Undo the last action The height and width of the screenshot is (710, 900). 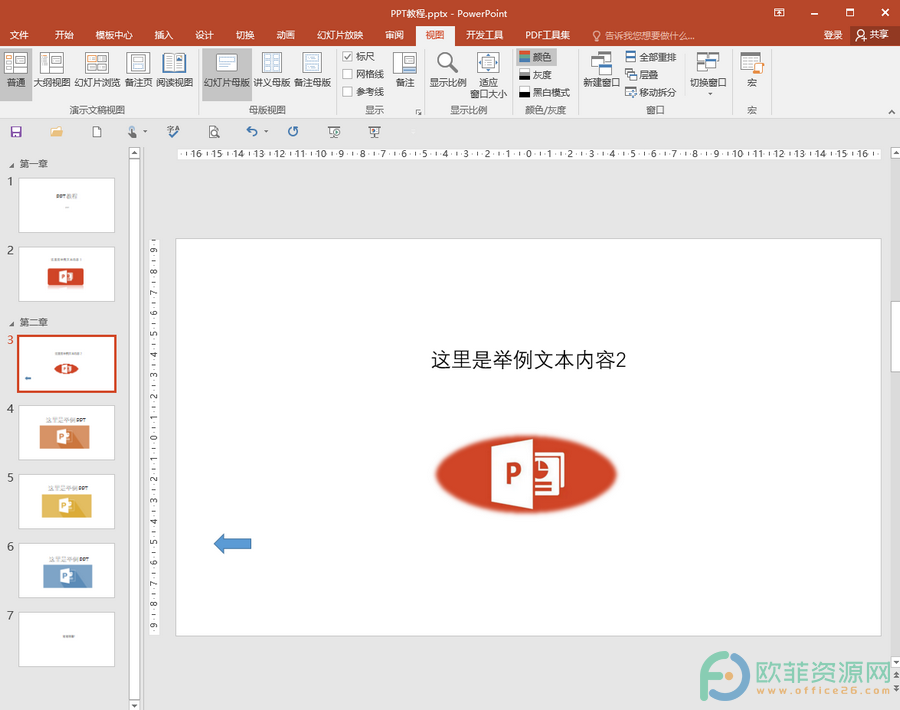coord(252,132)
